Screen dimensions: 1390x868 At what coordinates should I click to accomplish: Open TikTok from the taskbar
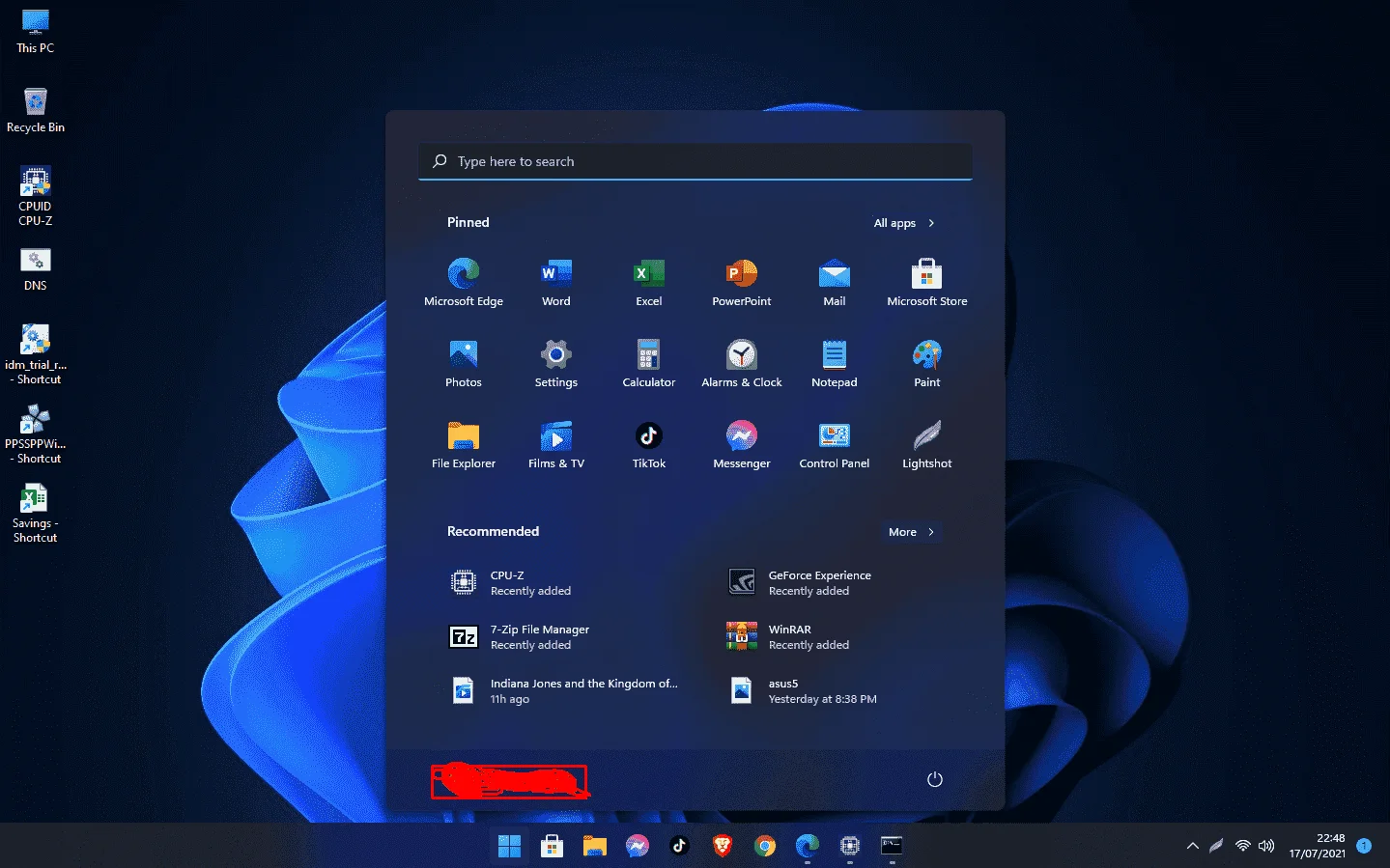(679, 846)
